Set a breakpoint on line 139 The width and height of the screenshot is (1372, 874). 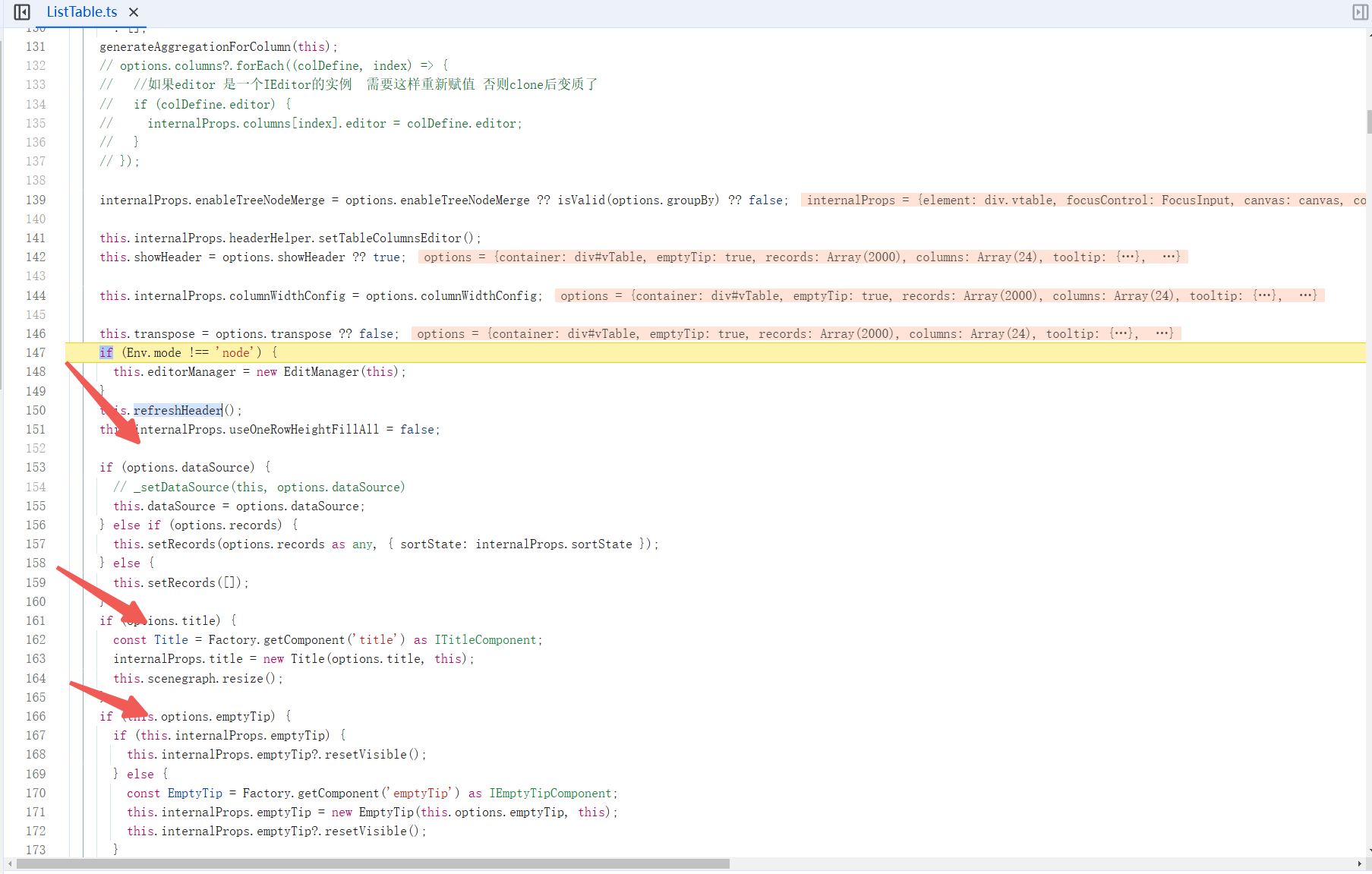point(36,200)
